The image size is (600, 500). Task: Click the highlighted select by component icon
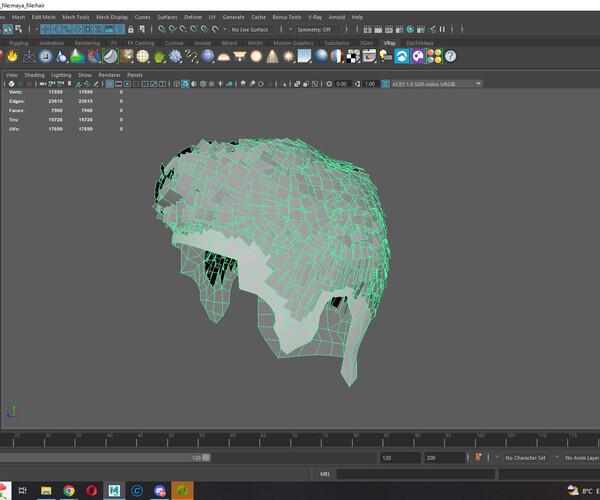click(8, 29)
